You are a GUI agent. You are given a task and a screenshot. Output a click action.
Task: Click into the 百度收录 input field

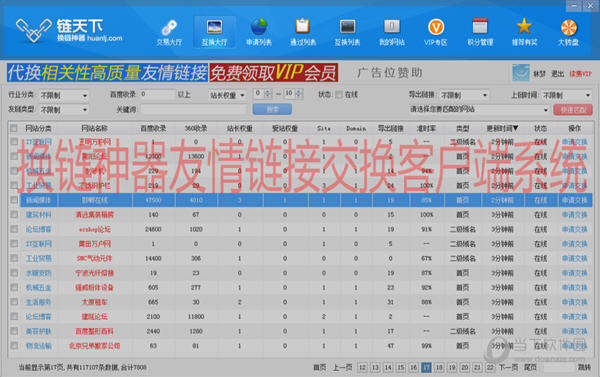click(158, 95)
